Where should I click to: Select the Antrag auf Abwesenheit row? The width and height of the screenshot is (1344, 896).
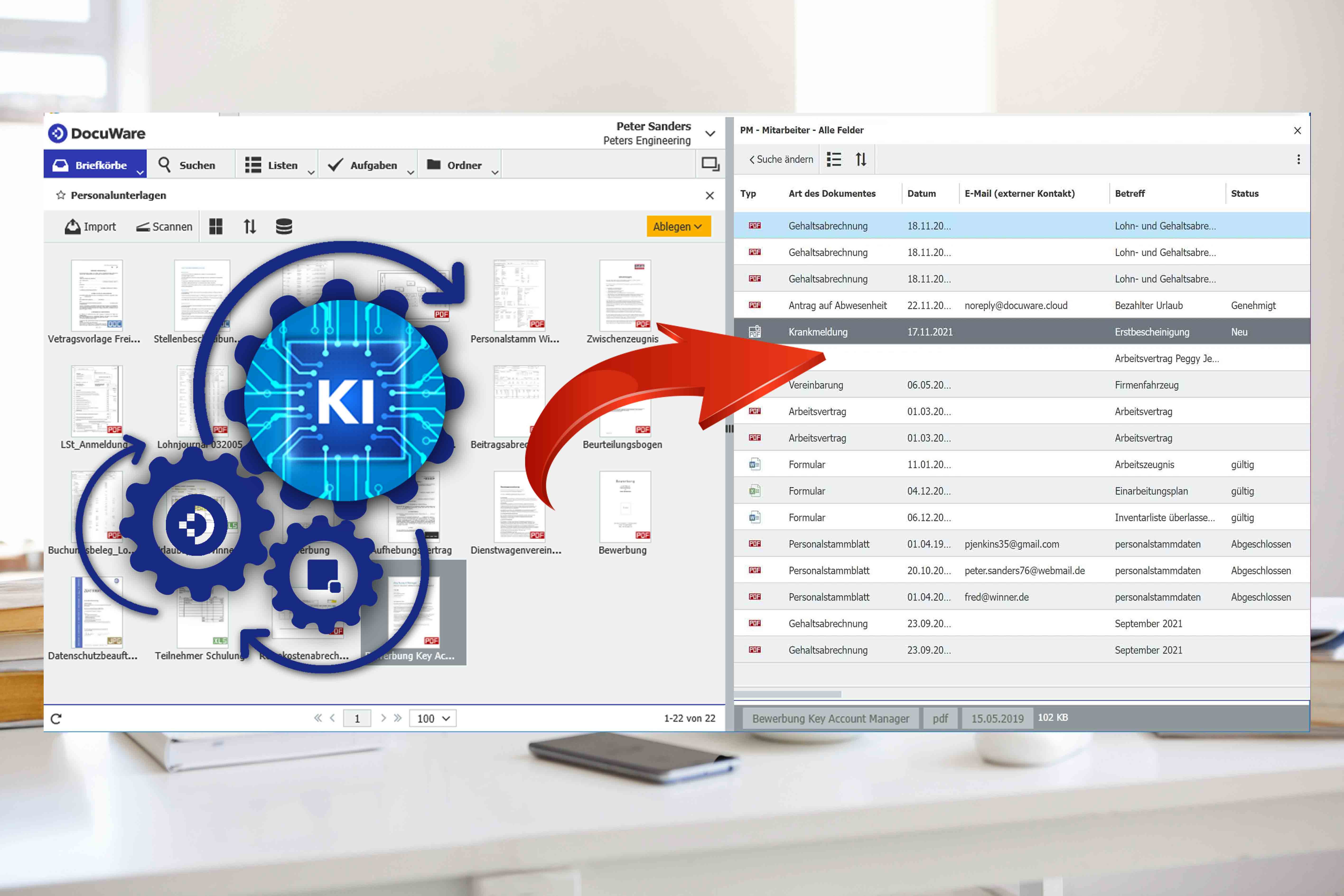1022,305
